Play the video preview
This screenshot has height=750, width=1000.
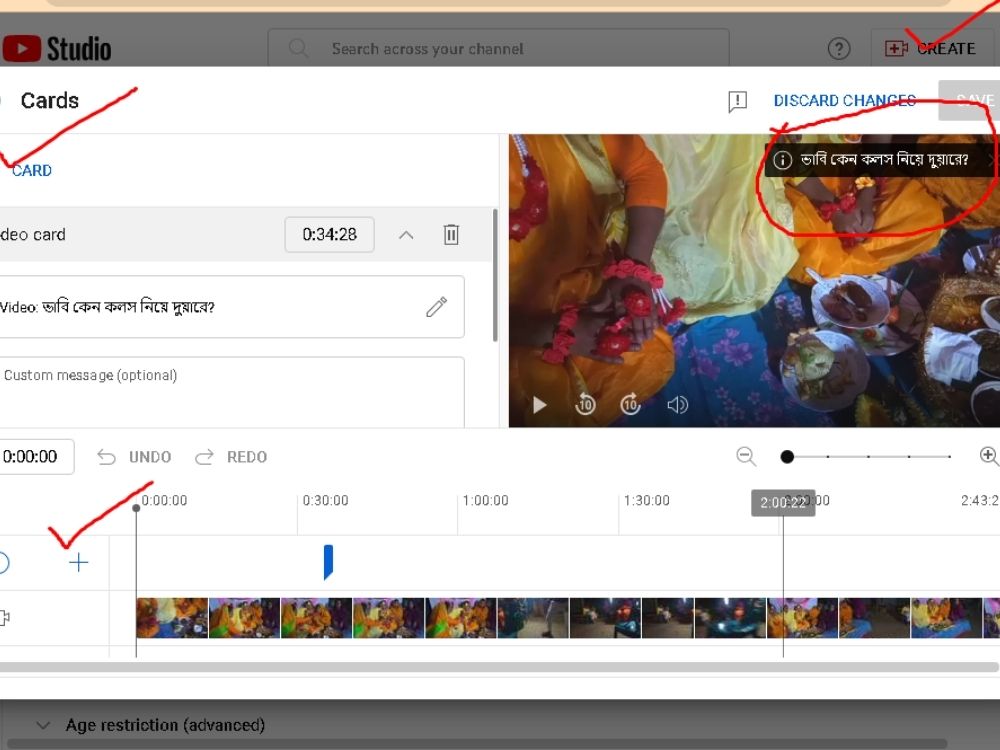(540, 405)
